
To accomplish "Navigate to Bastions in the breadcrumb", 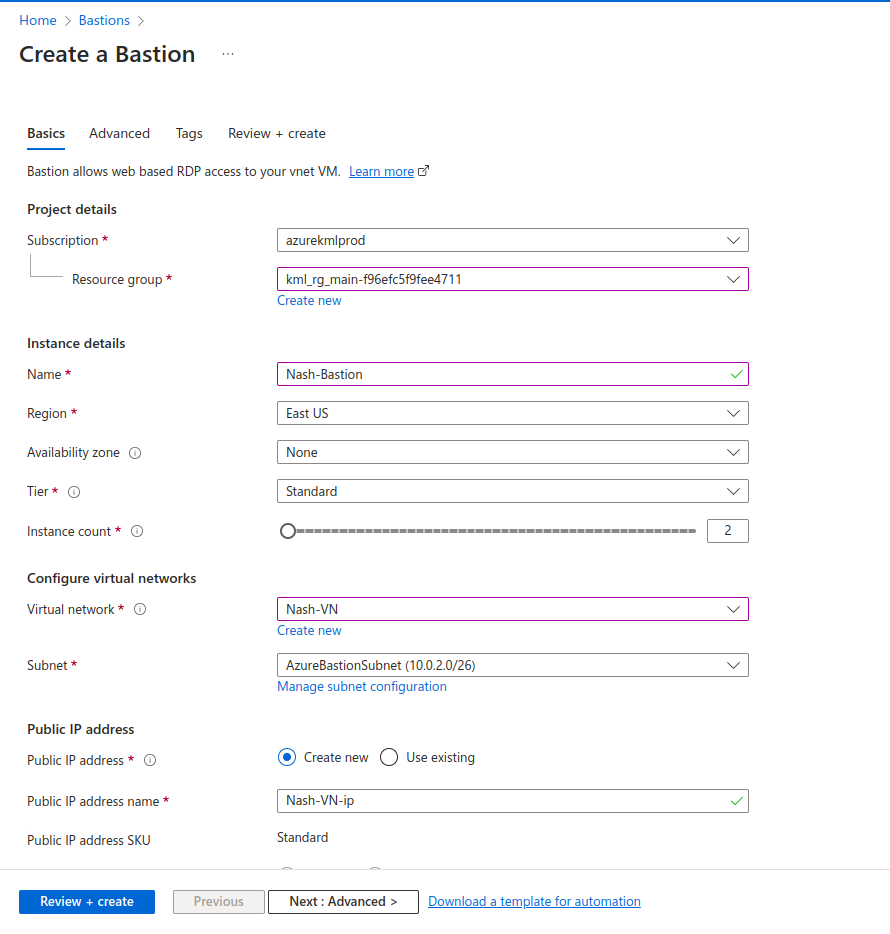I will tap(104, 20).
